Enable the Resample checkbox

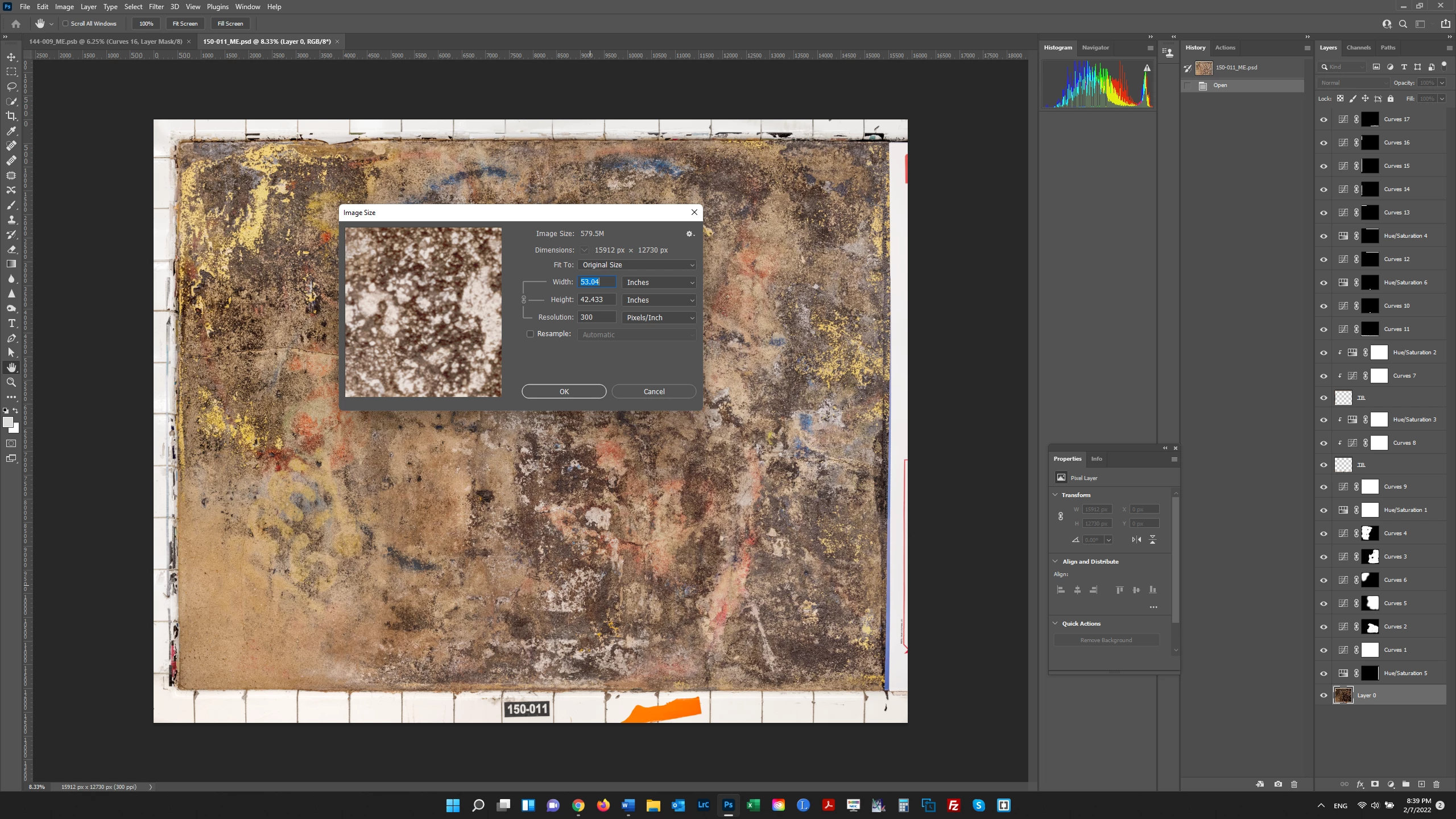(530, 334)
